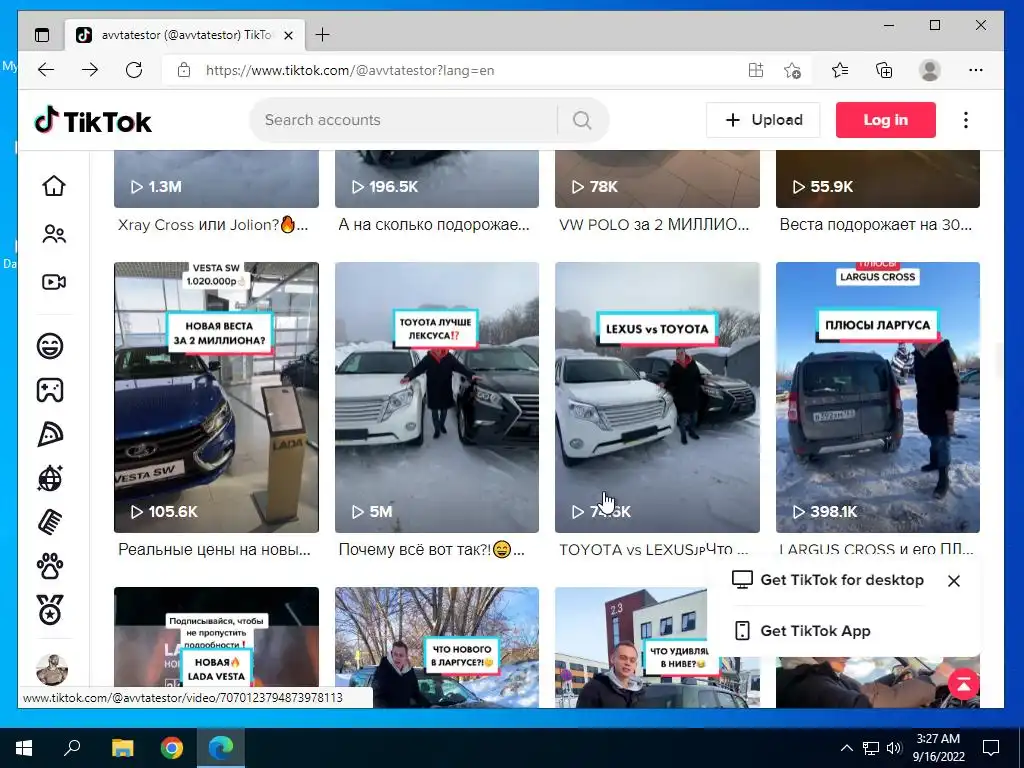
Task: Click Get TikTok App
Action: click(x=803, y=631)
